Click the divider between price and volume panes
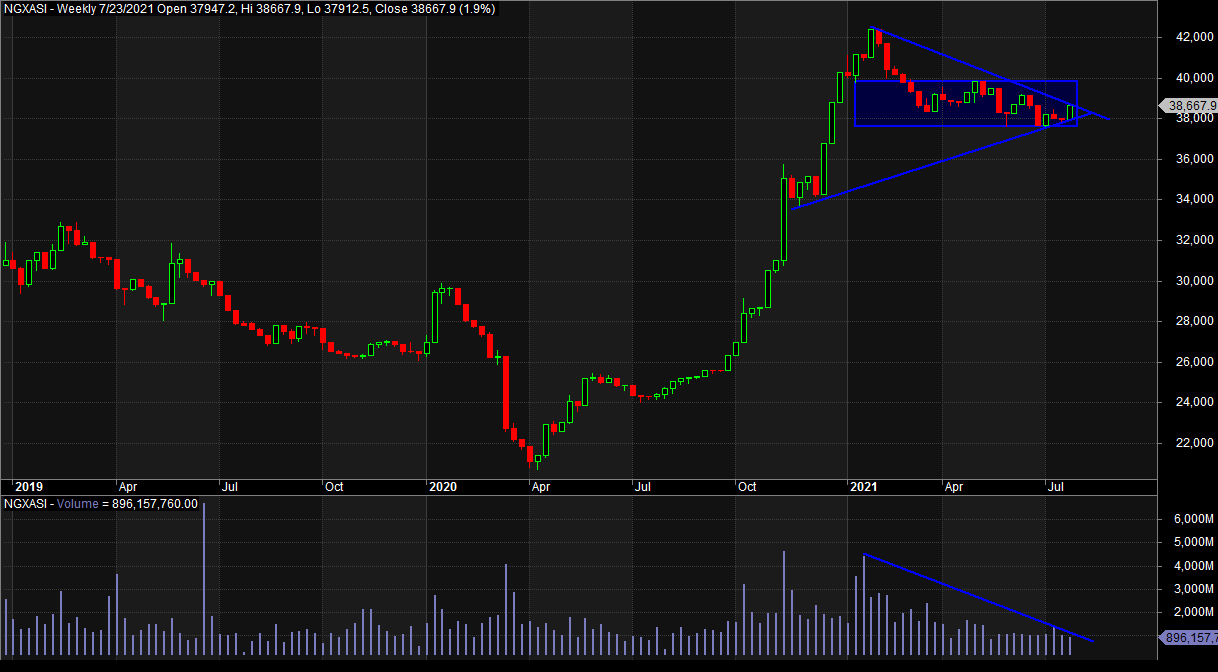The image size is (1218, 672). pyautogui.click(x=580, y=495)
